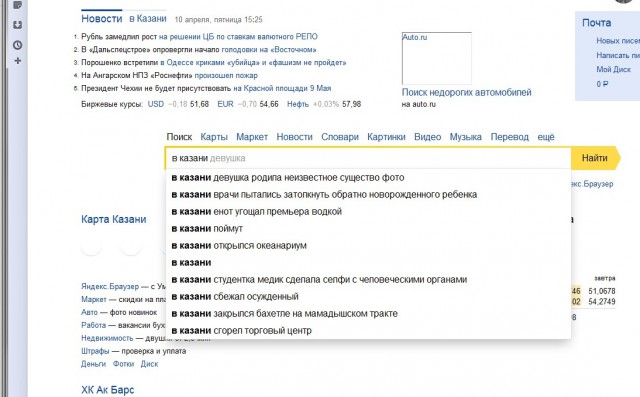Open the Диск link at bottom
Viewport: 640px width, 397px height.
click(149, 364)
